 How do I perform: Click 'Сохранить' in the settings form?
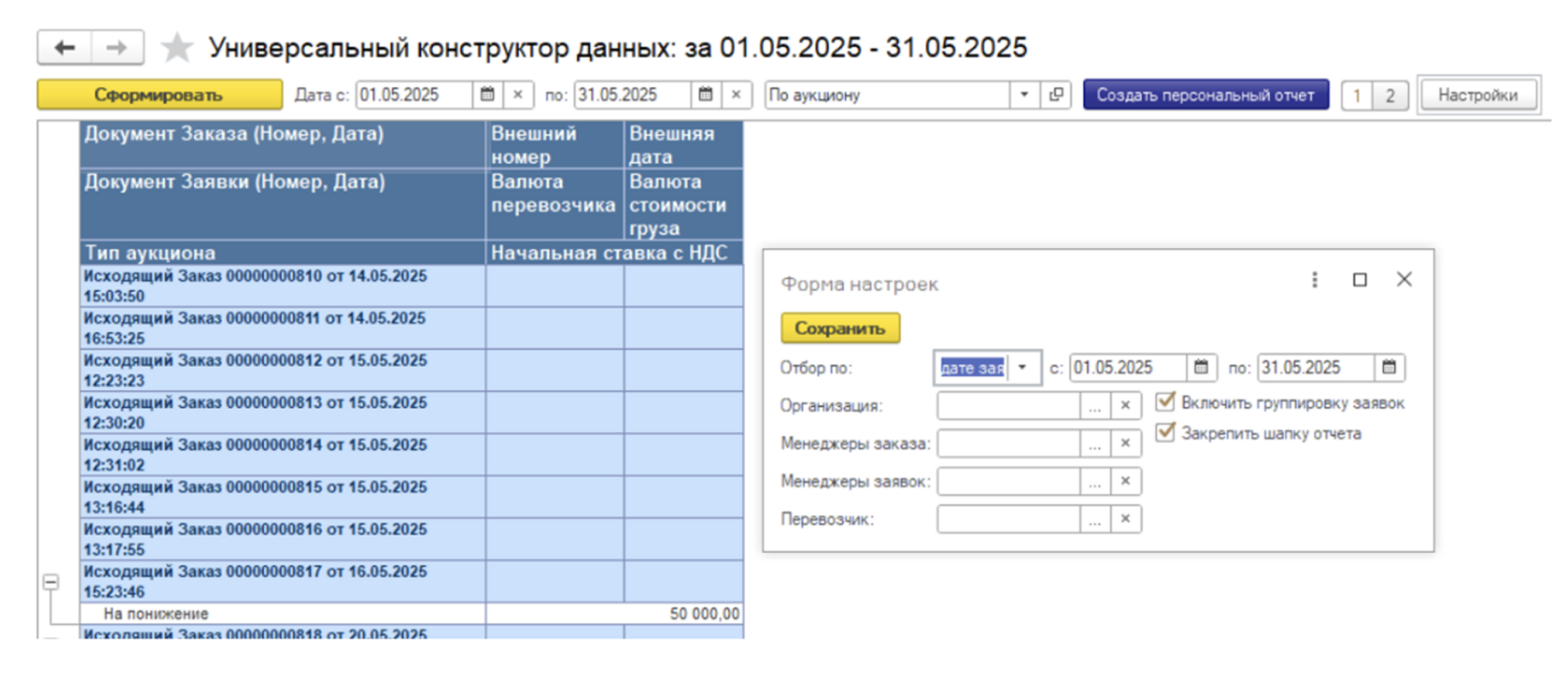840,328
